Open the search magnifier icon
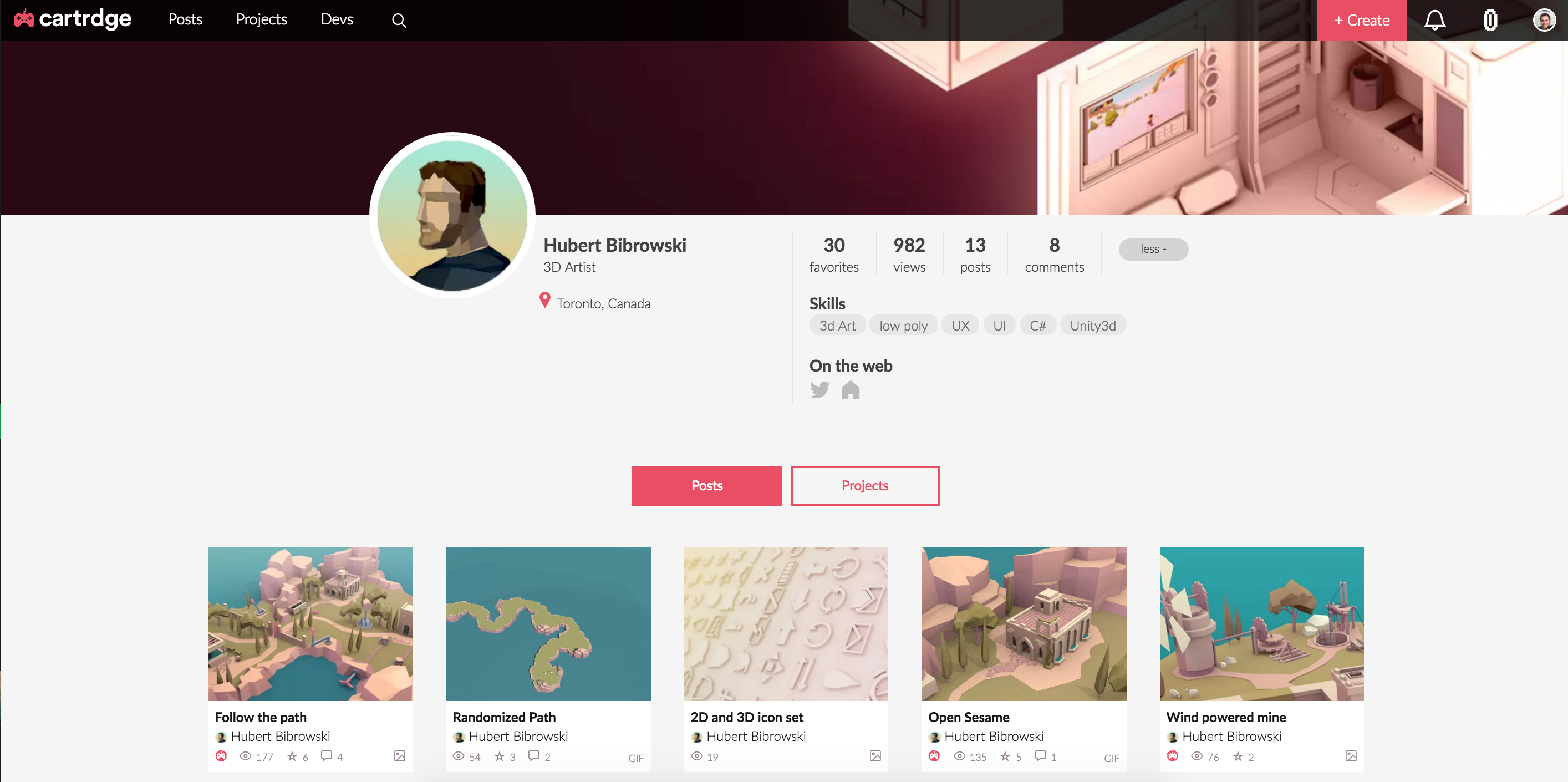 pos(399,20)
